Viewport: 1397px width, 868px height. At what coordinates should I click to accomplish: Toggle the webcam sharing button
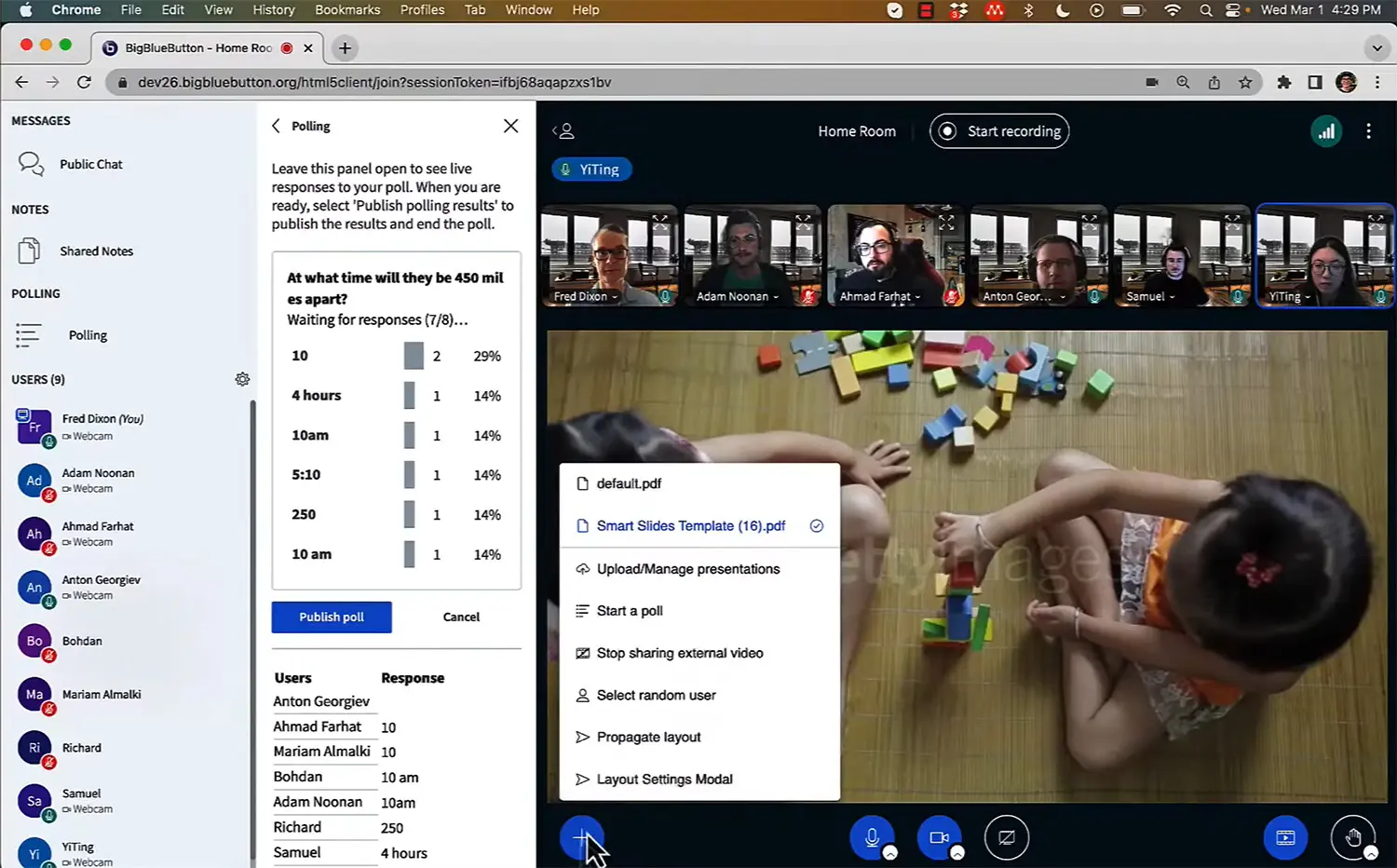pyautogui.click(x=939, y=837)
